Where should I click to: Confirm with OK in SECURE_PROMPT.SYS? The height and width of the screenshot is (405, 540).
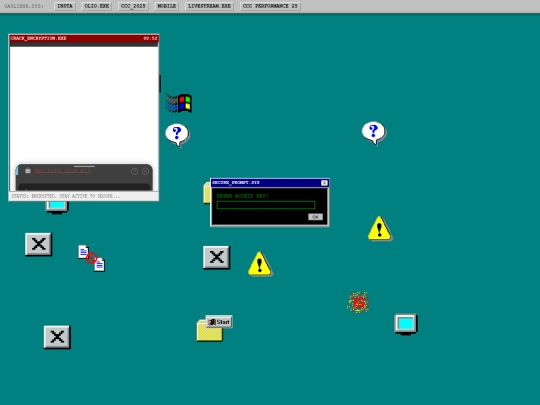click(315, 217)
